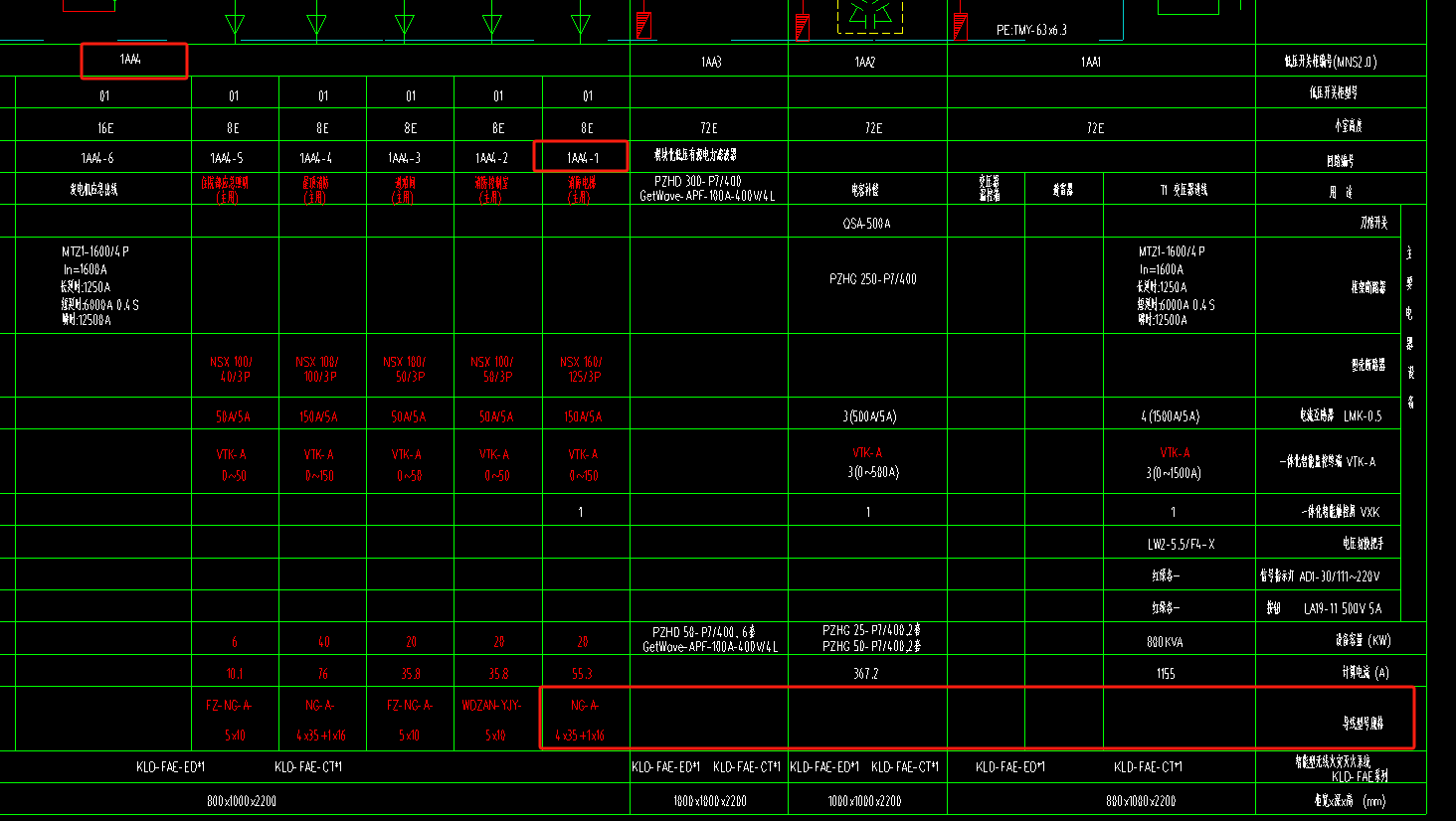
Task: Click calculated current value 55.3
Action: [583, 674]
